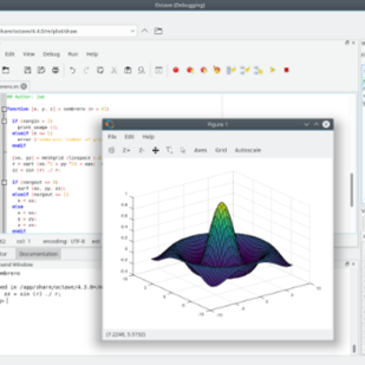Collapse the 'if (nargin' block fold marker
365x365 pixels.
click(x=4, y=121)
